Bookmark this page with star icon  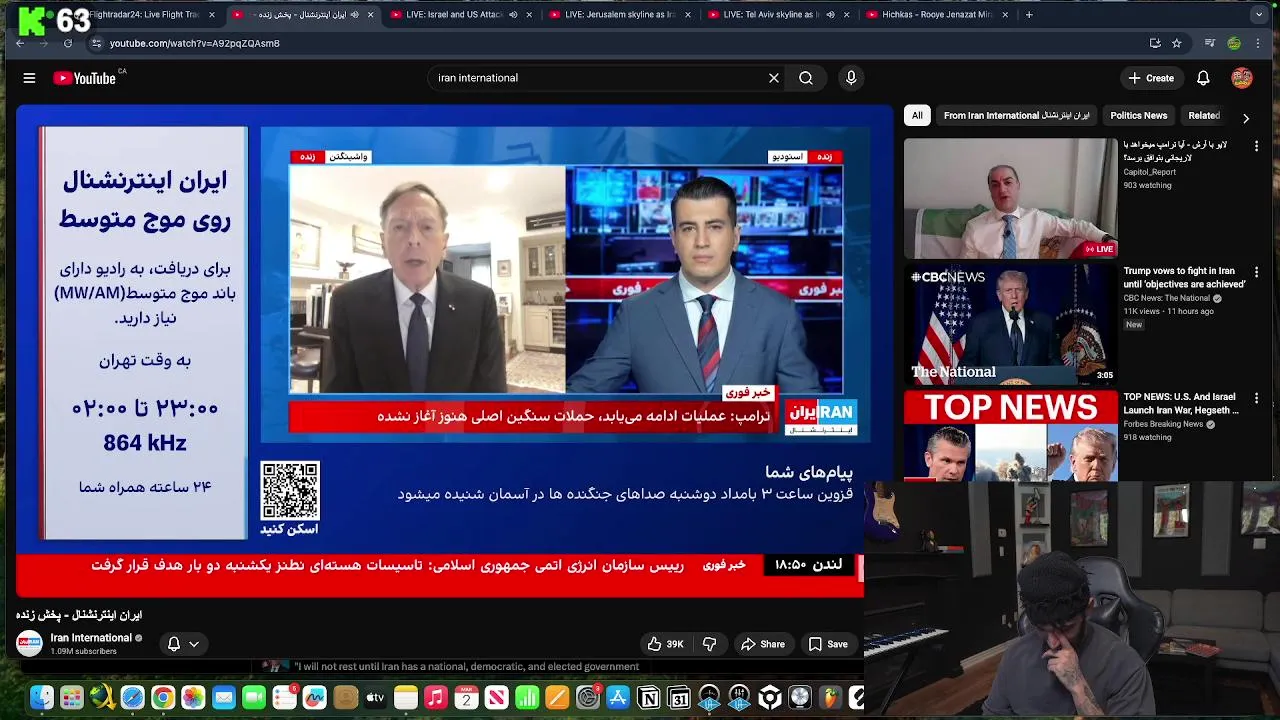coord(1177,43)
